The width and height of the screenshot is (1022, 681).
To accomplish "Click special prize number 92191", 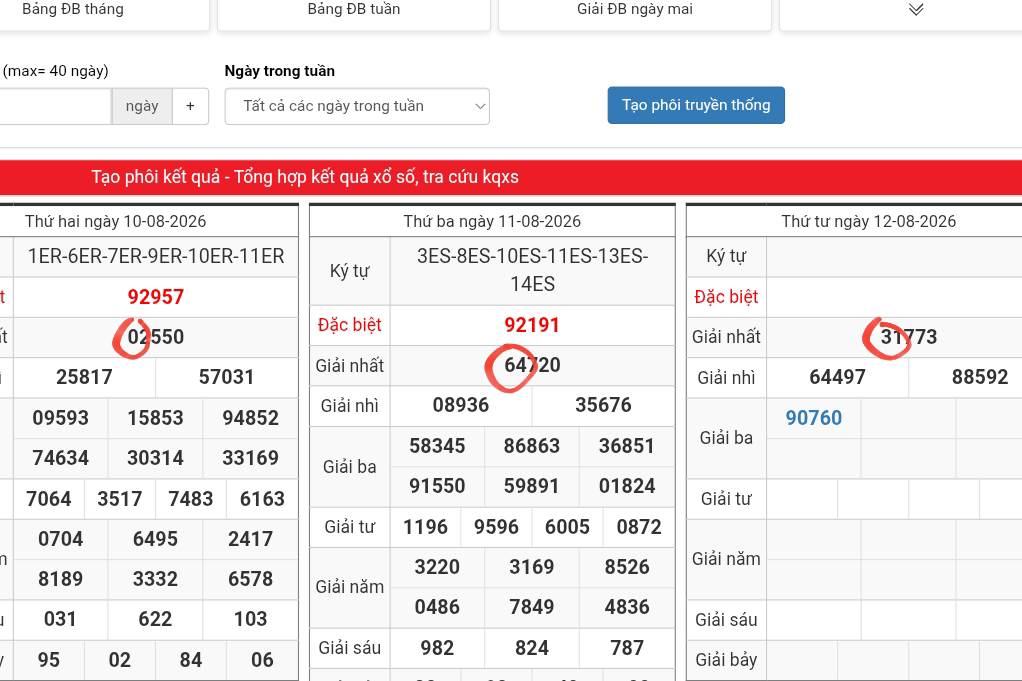I will pyautogui.click(x=532, y=325).
